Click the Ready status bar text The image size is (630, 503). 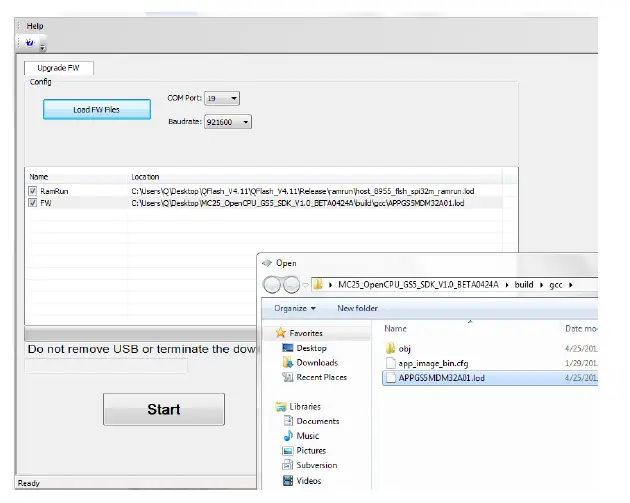29,483
